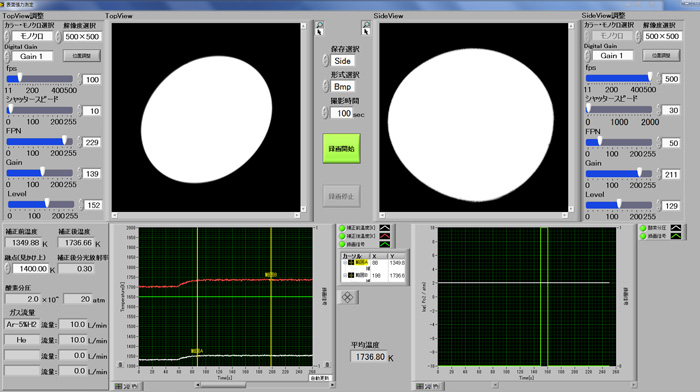Screen dimensions: 700x392
Task: Click stepper next to SideView fps value 500
Action: pos(659,79)
